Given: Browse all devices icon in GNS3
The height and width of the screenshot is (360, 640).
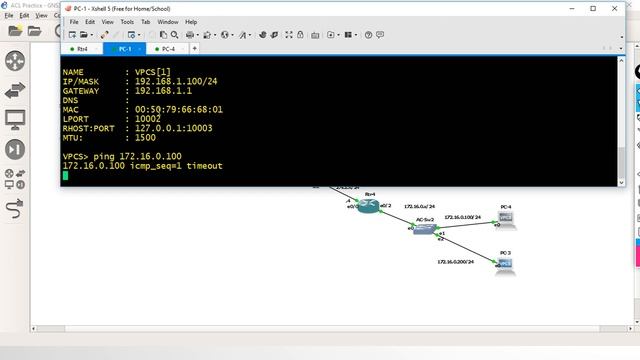Looking at the screenshot, I should click(x=15, y=179).
